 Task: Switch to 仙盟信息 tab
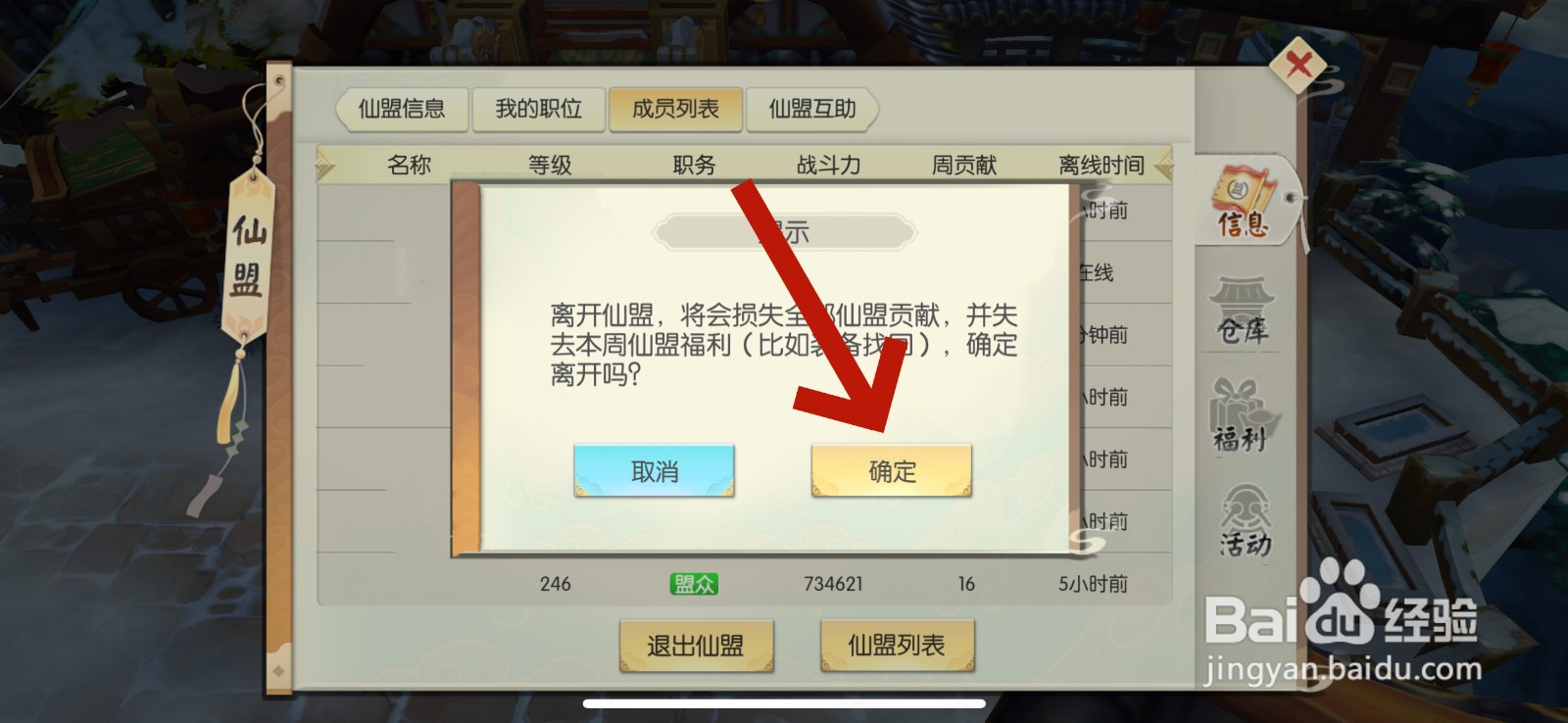(401, 109)
